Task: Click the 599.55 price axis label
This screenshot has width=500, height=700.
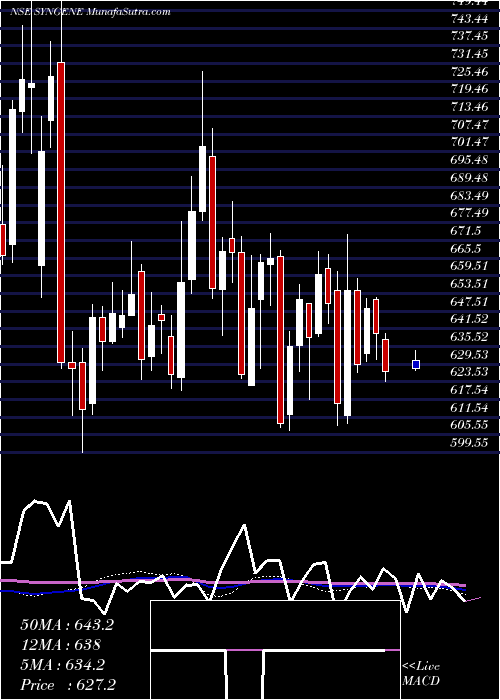Action: click(x=470, y=442)
